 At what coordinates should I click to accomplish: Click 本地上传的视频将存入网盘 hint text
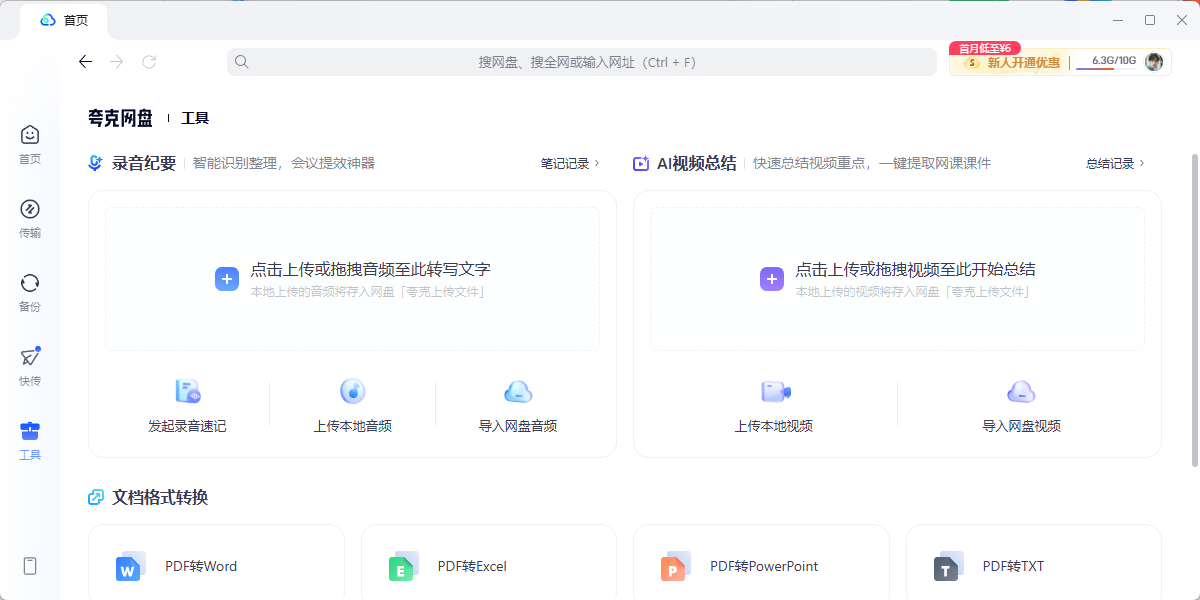[x=912, y=292]
